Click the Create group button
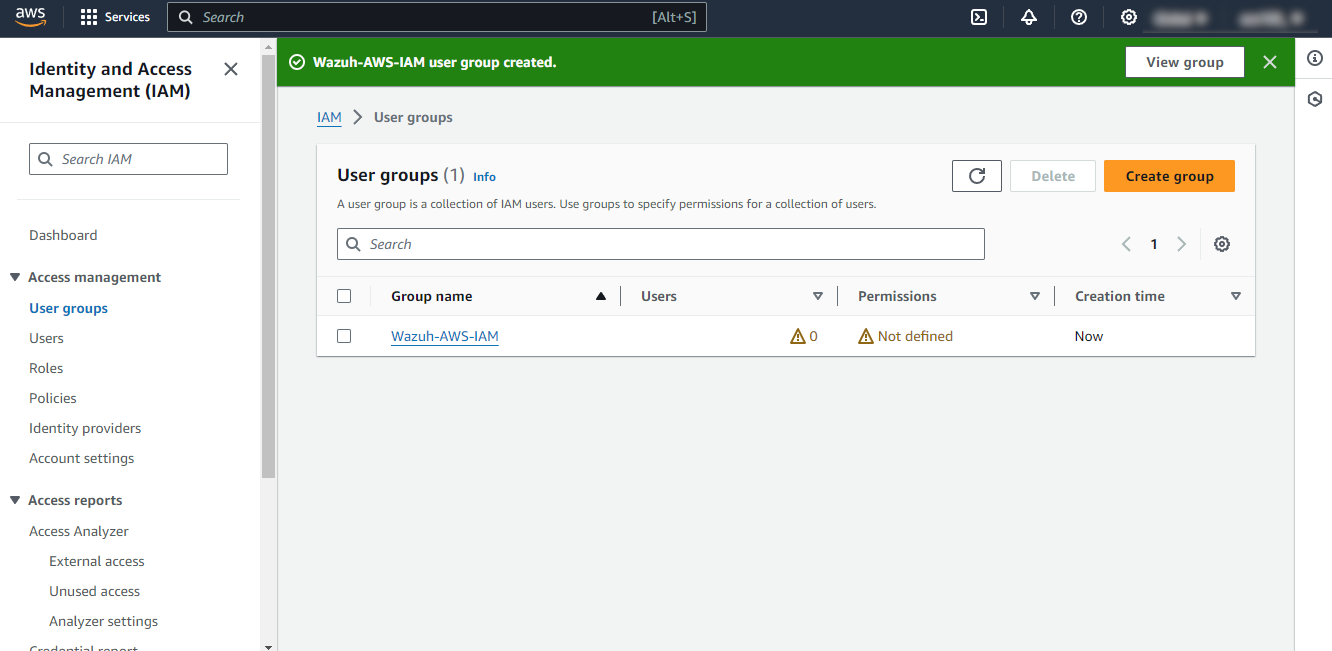Image resolution: width=1332 pixels, height=651 pixels. [x=1169, y=176]
